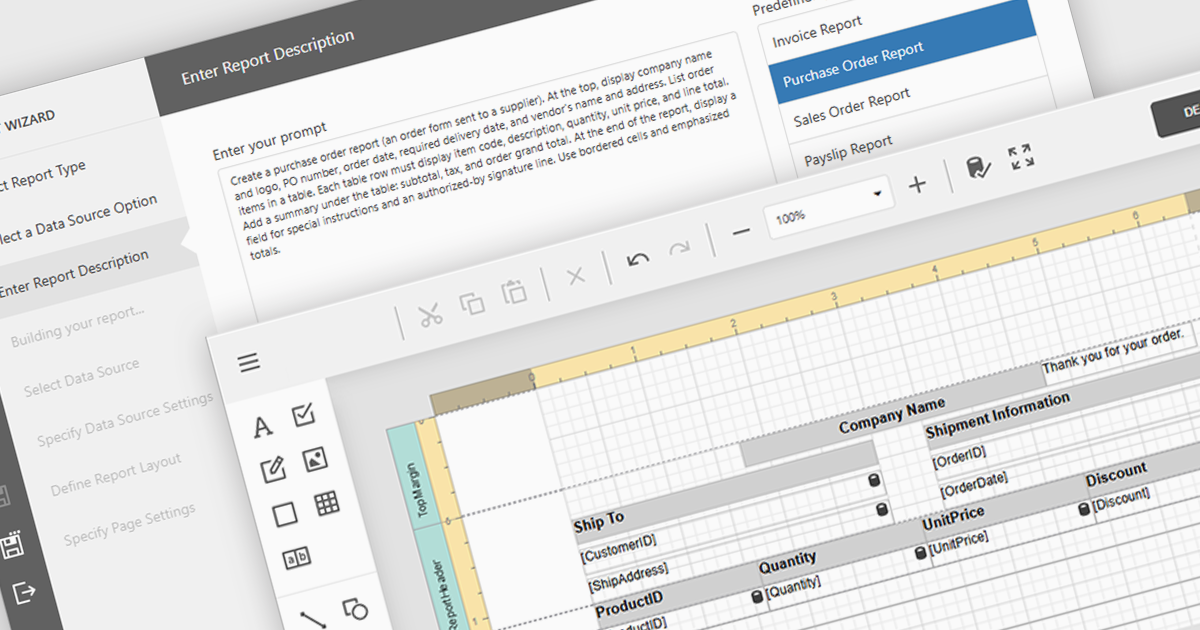The width and height of the screenshot is (1200, 630).
Task: Select the [Discount] bound field
Action: coord(1121,500)
